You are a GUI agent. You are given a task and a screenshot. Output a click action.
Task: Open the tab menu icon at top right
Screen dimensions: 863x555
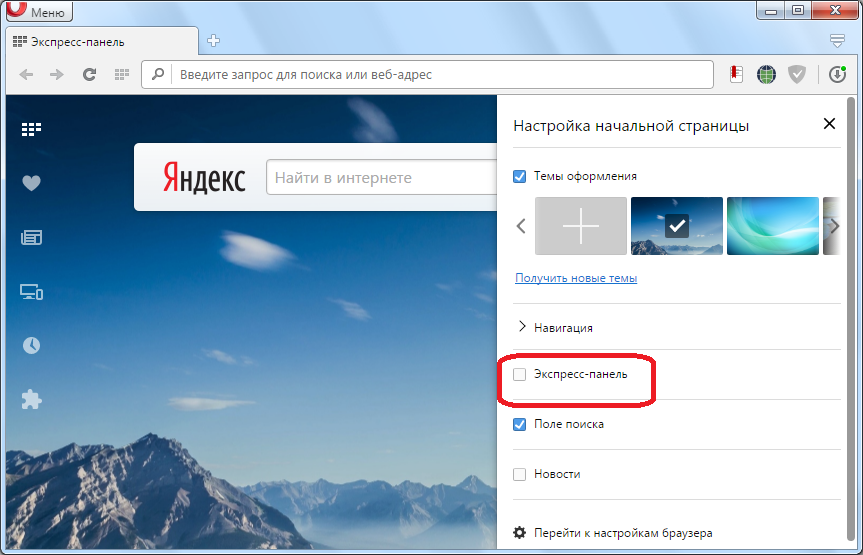[837, 40]
